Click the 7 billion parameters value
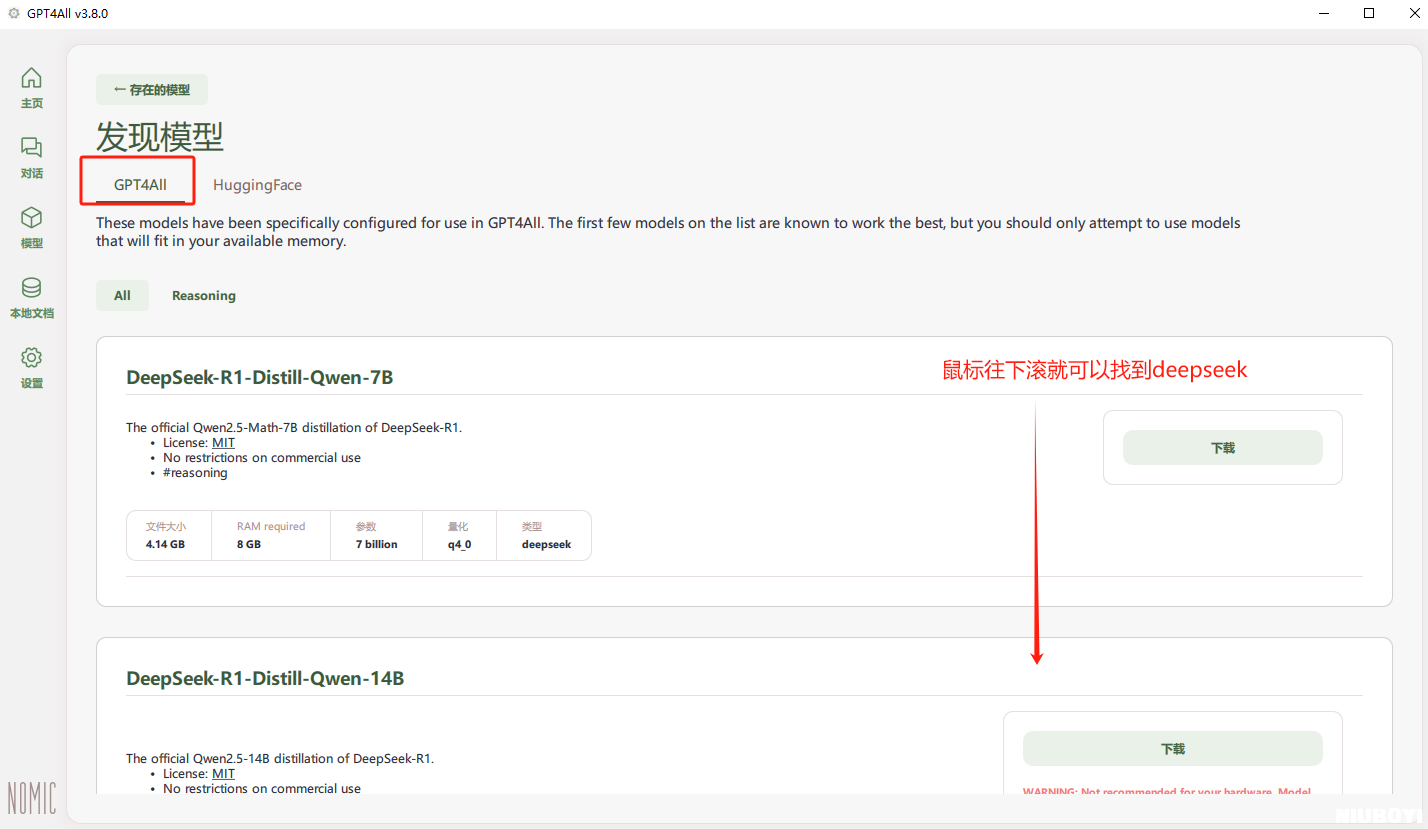The image size is (1428, 829). click(x=376, y=544)
